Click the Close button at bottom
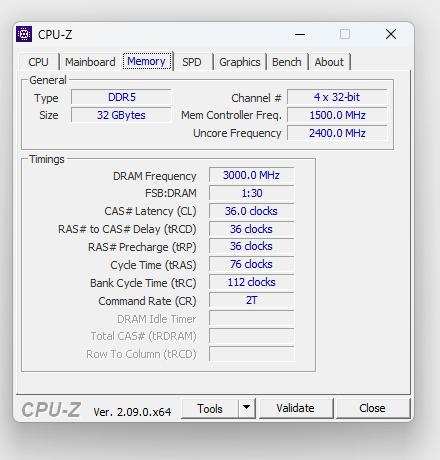Screen dimensions: 440x460 click(373, 408)
